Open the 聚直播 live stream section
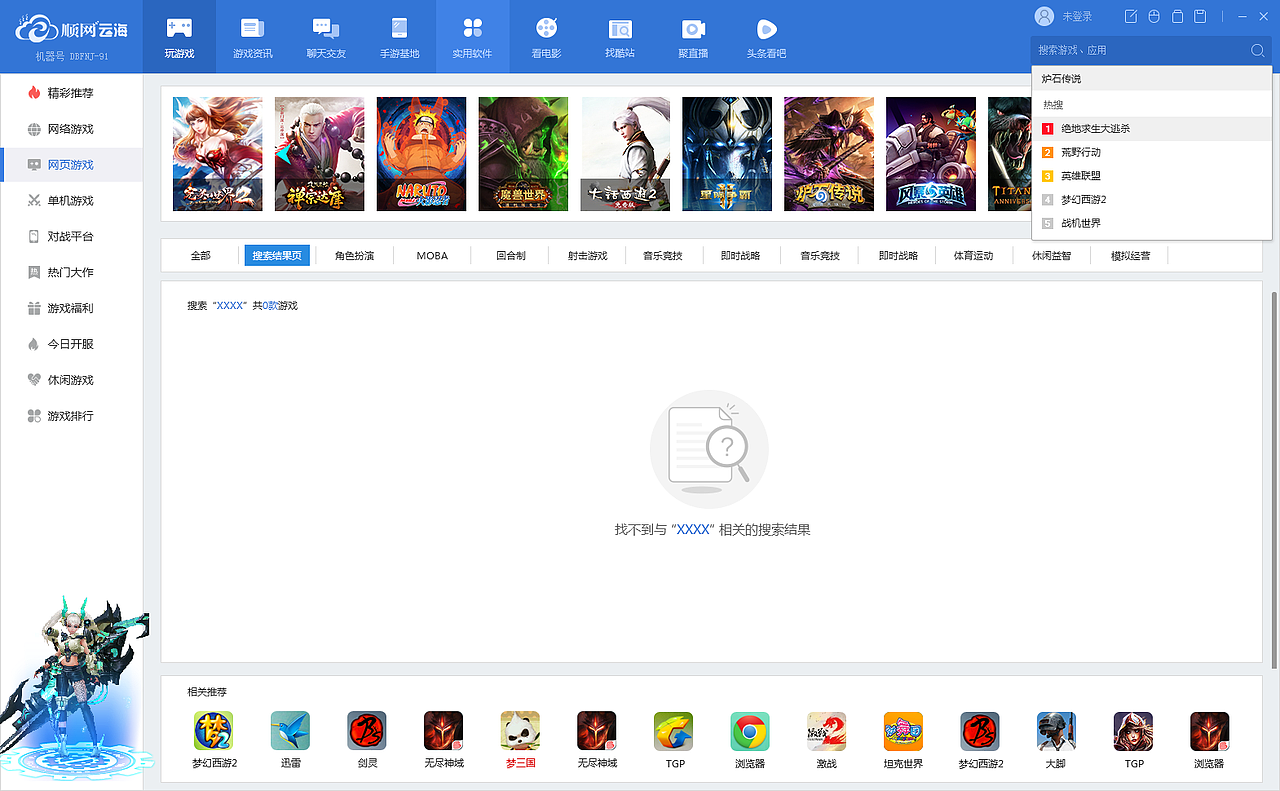 [x=693, y=37]
